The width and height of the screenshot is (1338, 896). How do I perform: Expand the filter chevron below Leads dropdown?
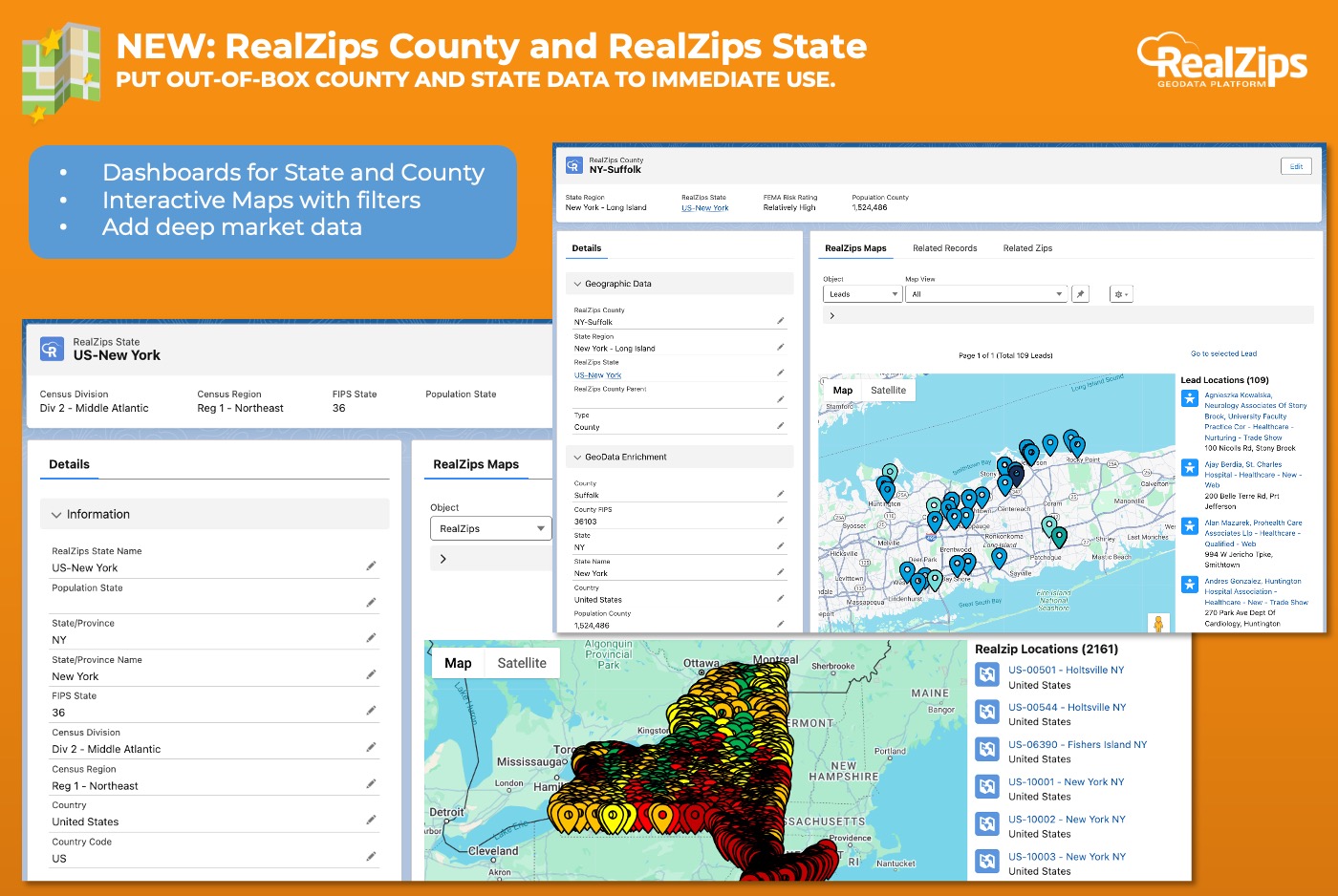click(x=832, y=315)
